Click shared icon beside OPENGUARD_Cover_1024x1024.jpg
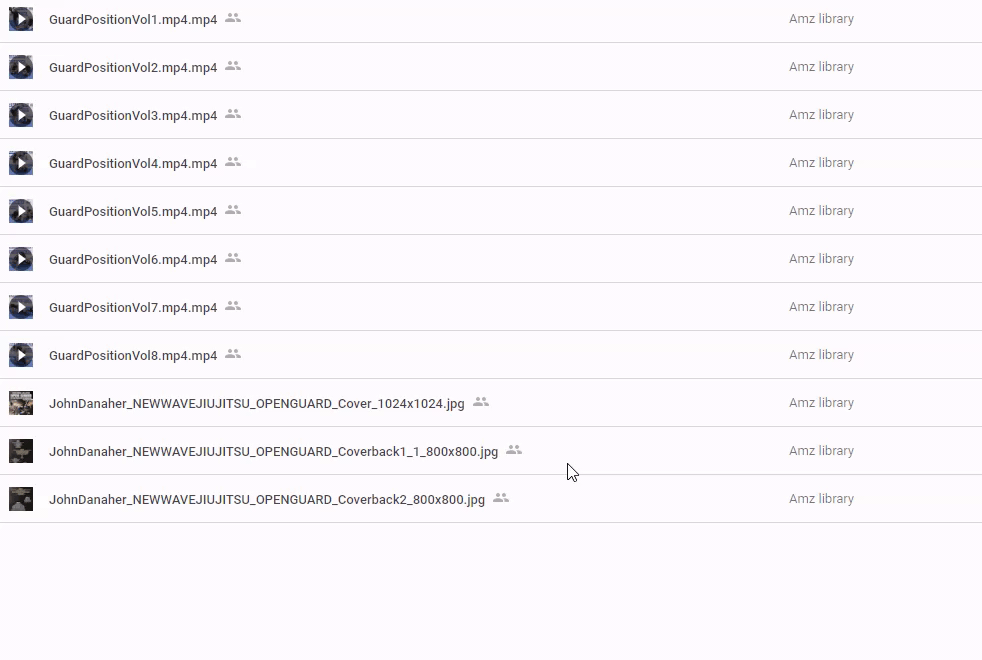 coord(481,402)
